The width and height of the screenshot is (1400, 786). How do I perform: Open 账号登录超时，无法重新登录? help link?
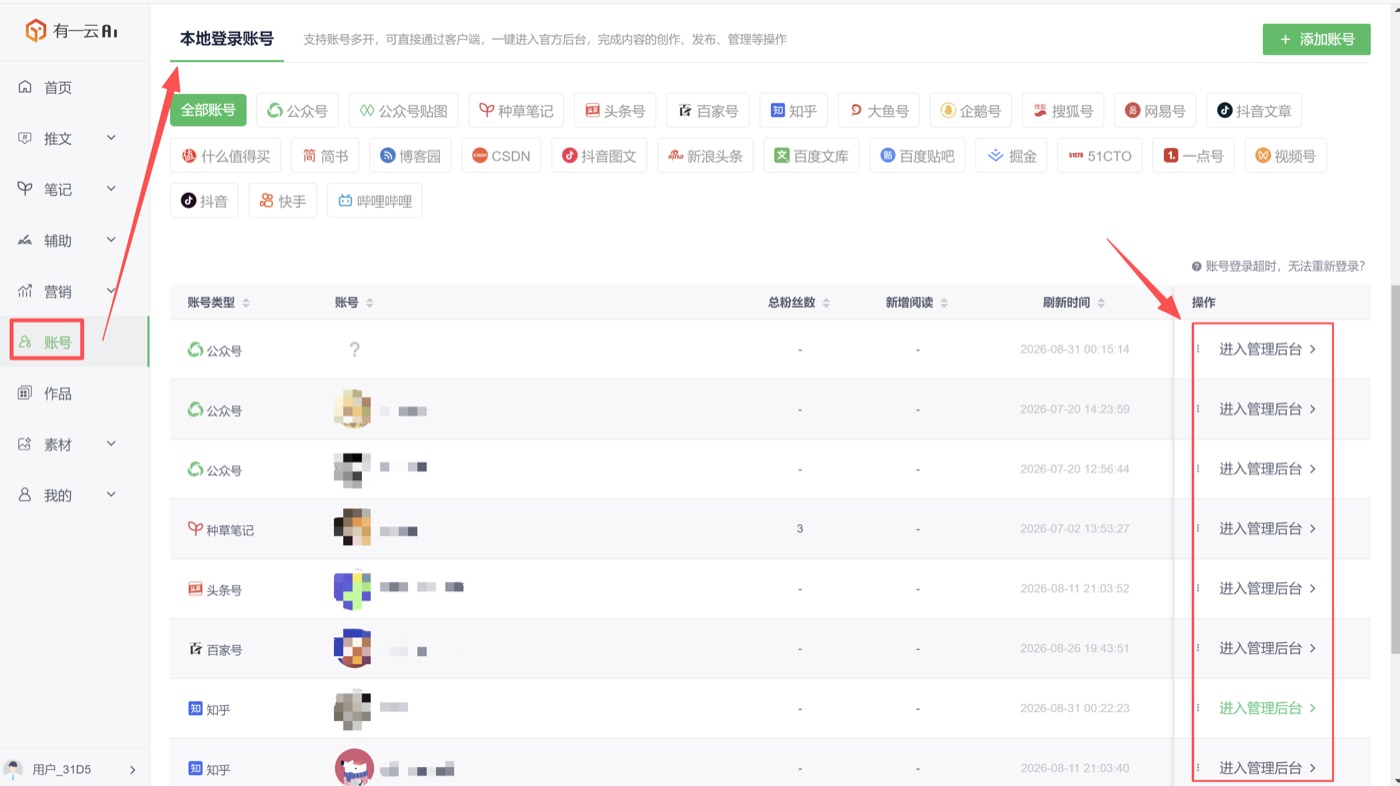click(1278, 267)
